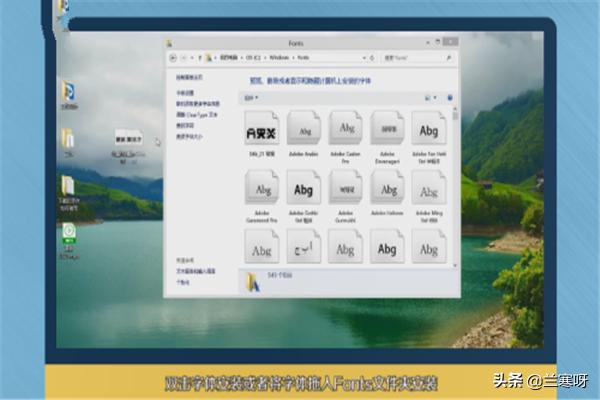This screenshot has height=400, width=600.
Task: Select the Adobe Hebrew font icon
Action: click(387, 188)
